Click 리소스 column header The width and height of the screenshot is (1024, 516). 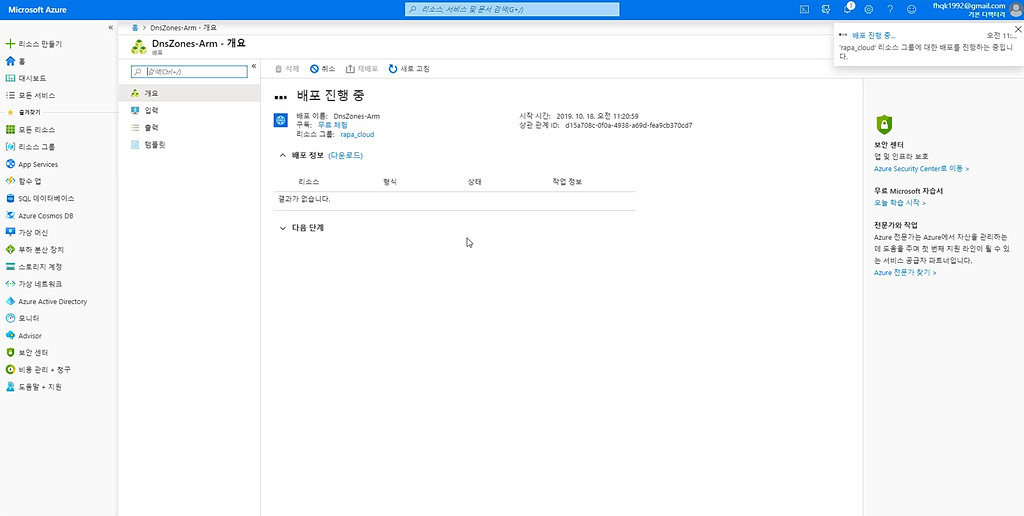(308, 182)
